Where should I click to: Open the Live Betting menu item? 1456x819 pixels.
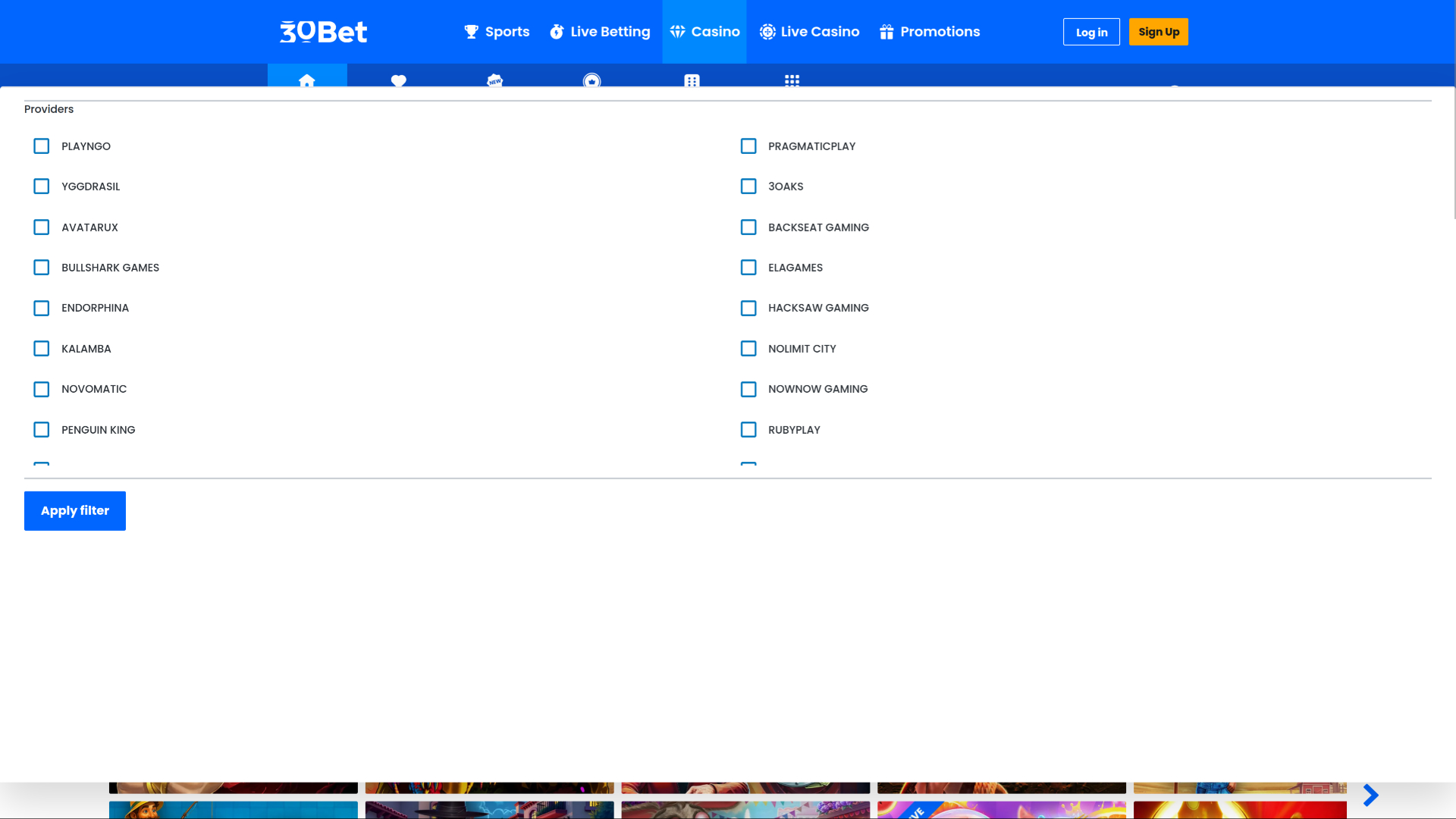[x=599, y=31]
